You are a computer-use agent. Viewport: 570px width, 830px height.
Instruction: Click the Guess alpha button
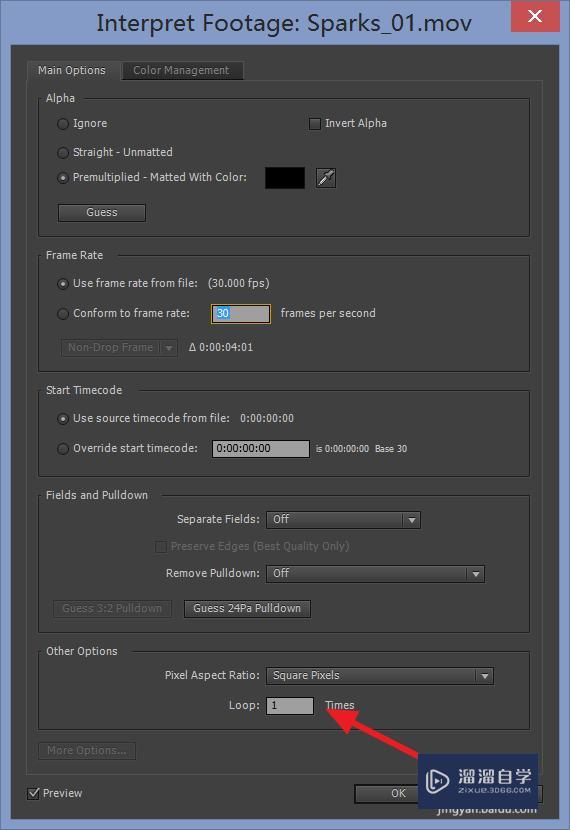tap(102, 213)
